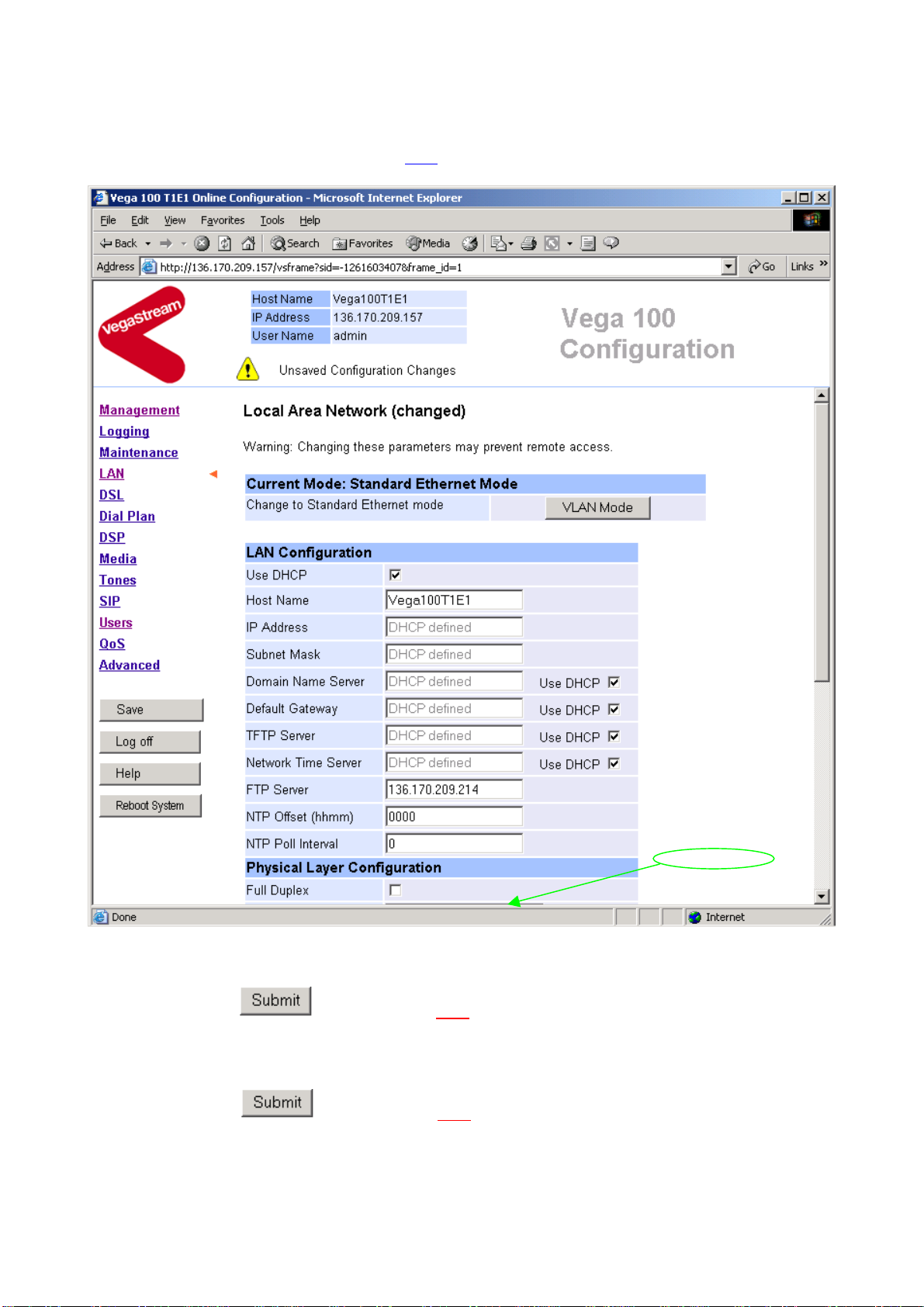Toggle Use DHCP for Domain Name Server
This screenshot has height=1307, width=924.
[614, 683]
